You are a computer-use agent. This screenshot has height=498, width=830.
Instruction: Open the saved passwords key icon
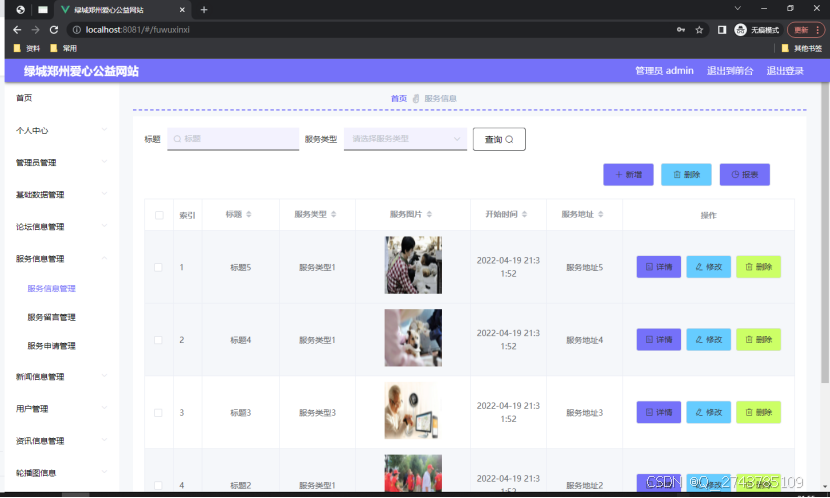point(681,30)
